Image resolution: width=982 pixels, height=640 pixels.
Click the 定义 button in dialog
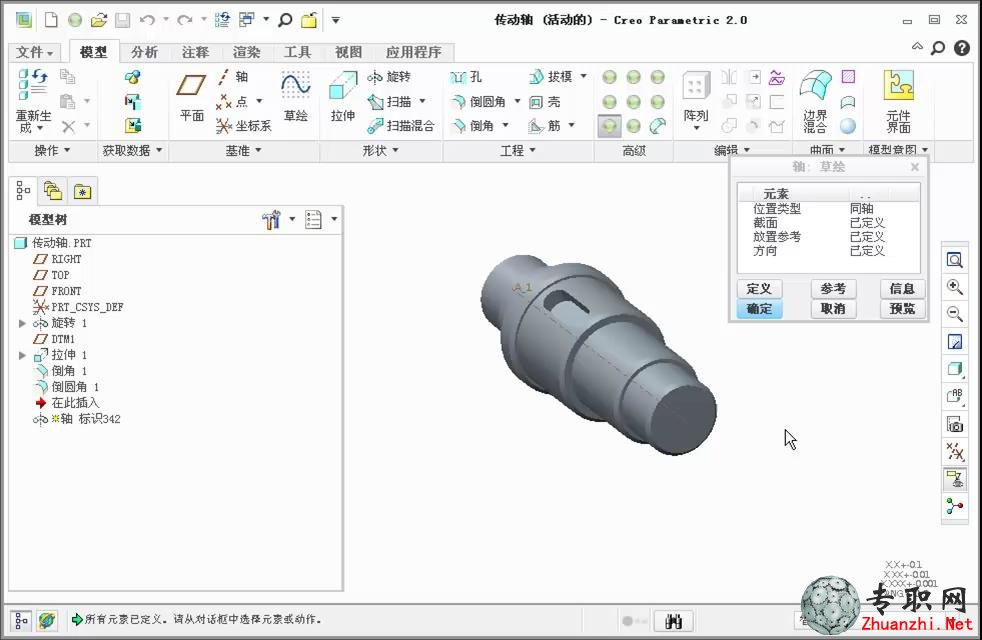pyautogui.click(x=759, y=289)
